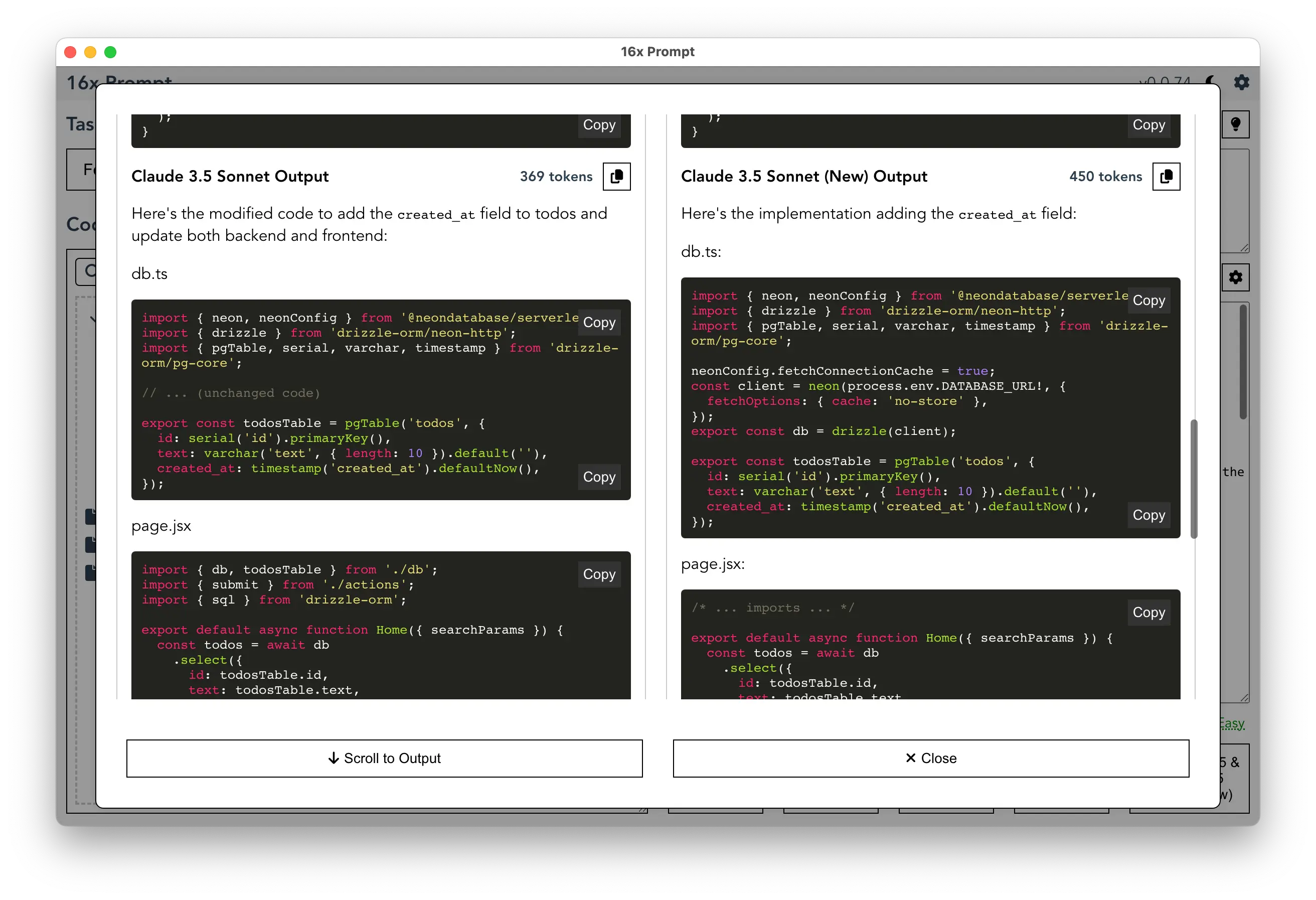The height and width of the screenshot is (900, 1316).
Task: Click the yellow minimize window button
Action: pos(90,52)
